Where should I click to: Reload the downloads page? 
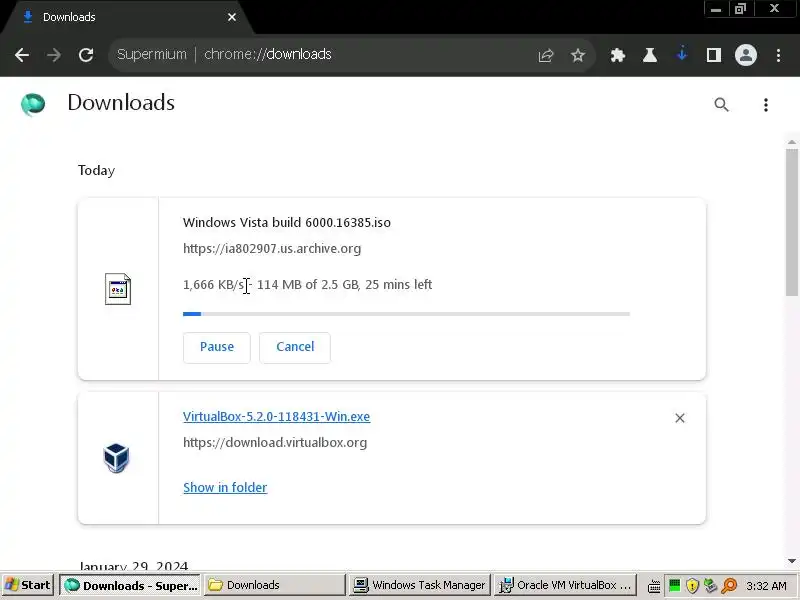tap(86, 55)
